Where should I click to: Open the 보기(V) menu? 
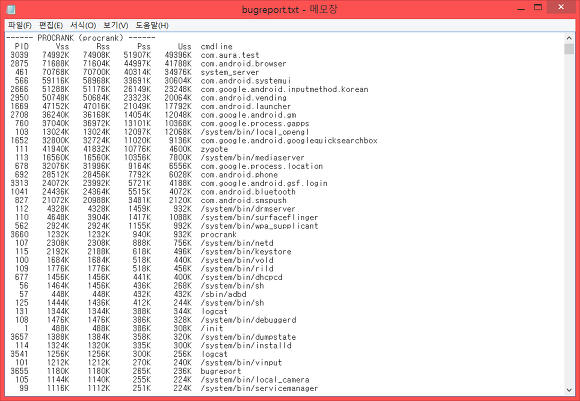115,25
